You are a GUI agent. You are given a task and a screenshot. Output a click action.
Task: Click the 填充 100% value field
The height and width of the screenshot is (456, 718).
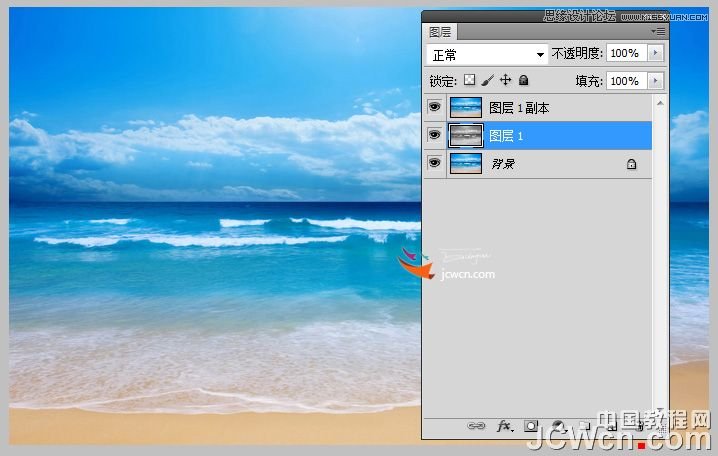627,81
